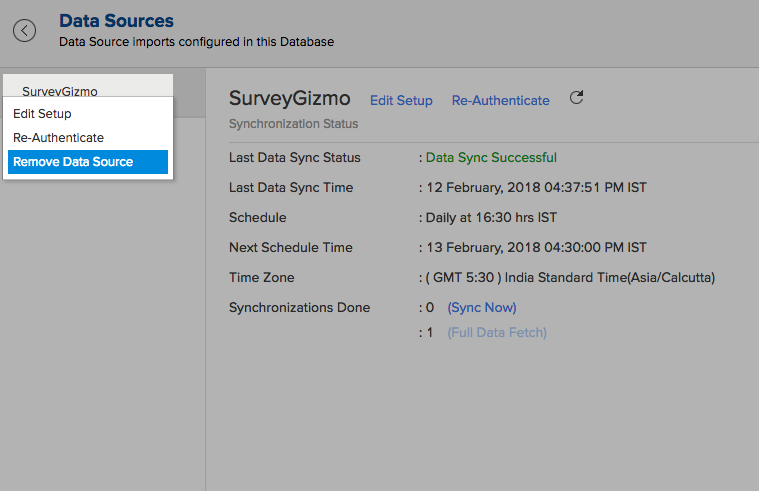Click the India Standard Time zone value

tap(570, 277)
